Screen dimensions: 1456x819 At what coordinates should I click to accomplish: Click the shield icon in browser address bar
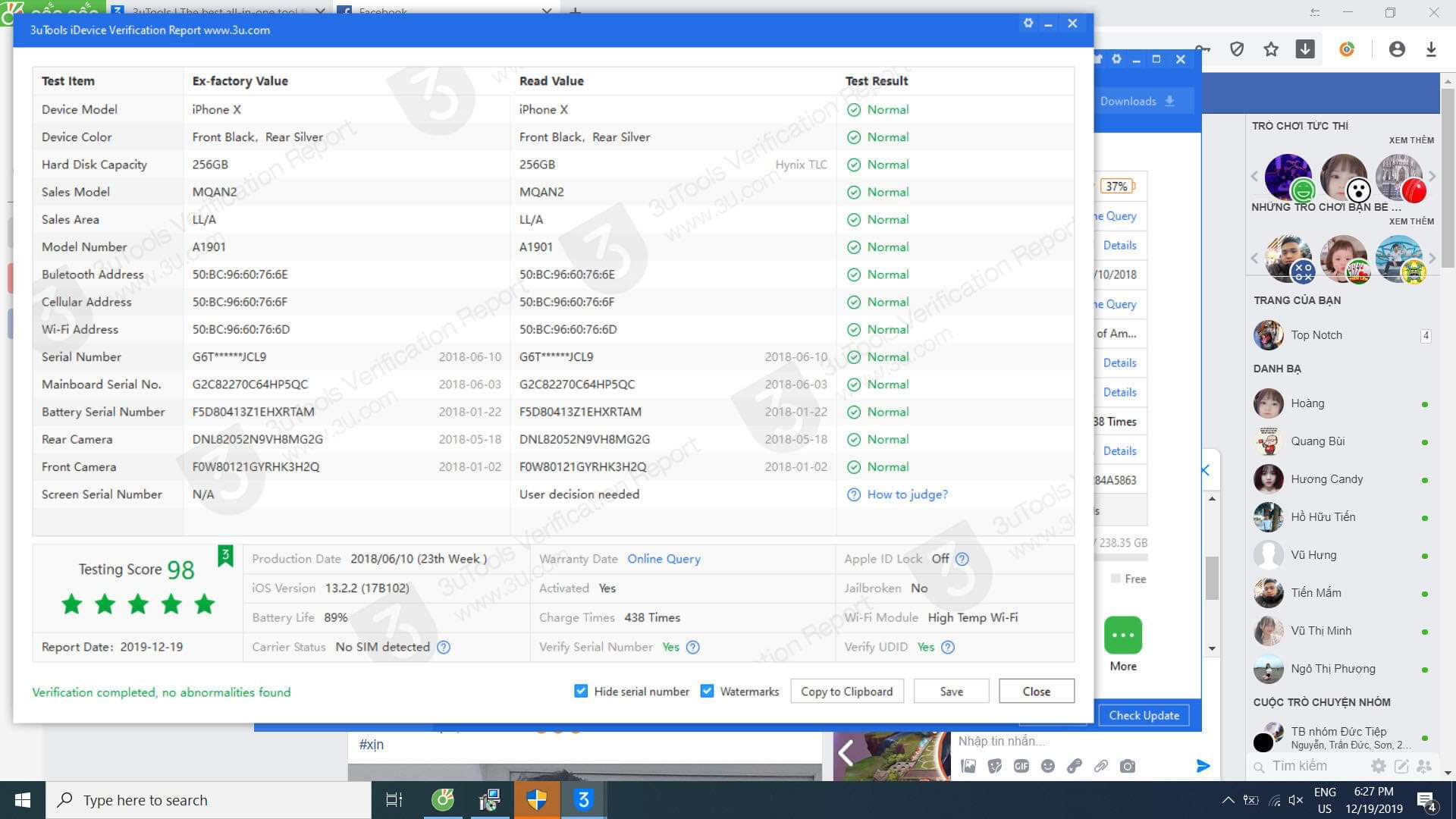click(x=1237, y=49)
